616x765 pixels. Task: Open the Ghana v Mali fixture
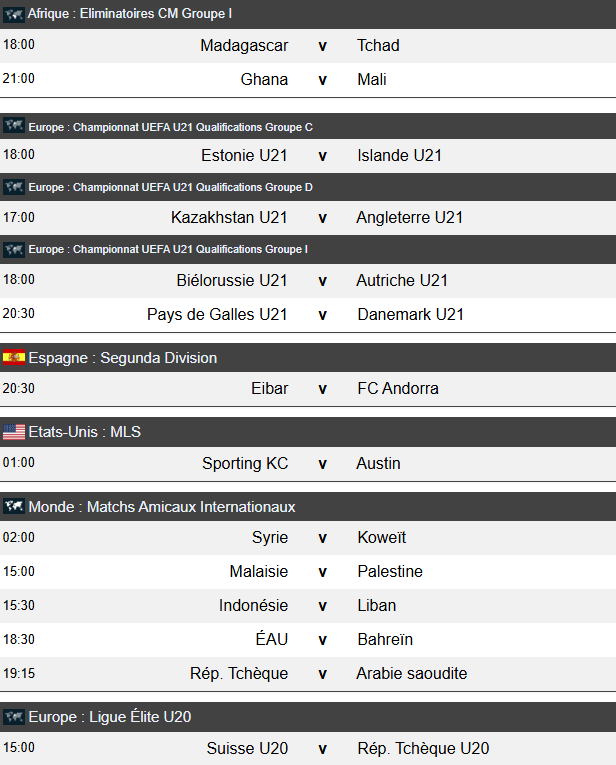322,80
